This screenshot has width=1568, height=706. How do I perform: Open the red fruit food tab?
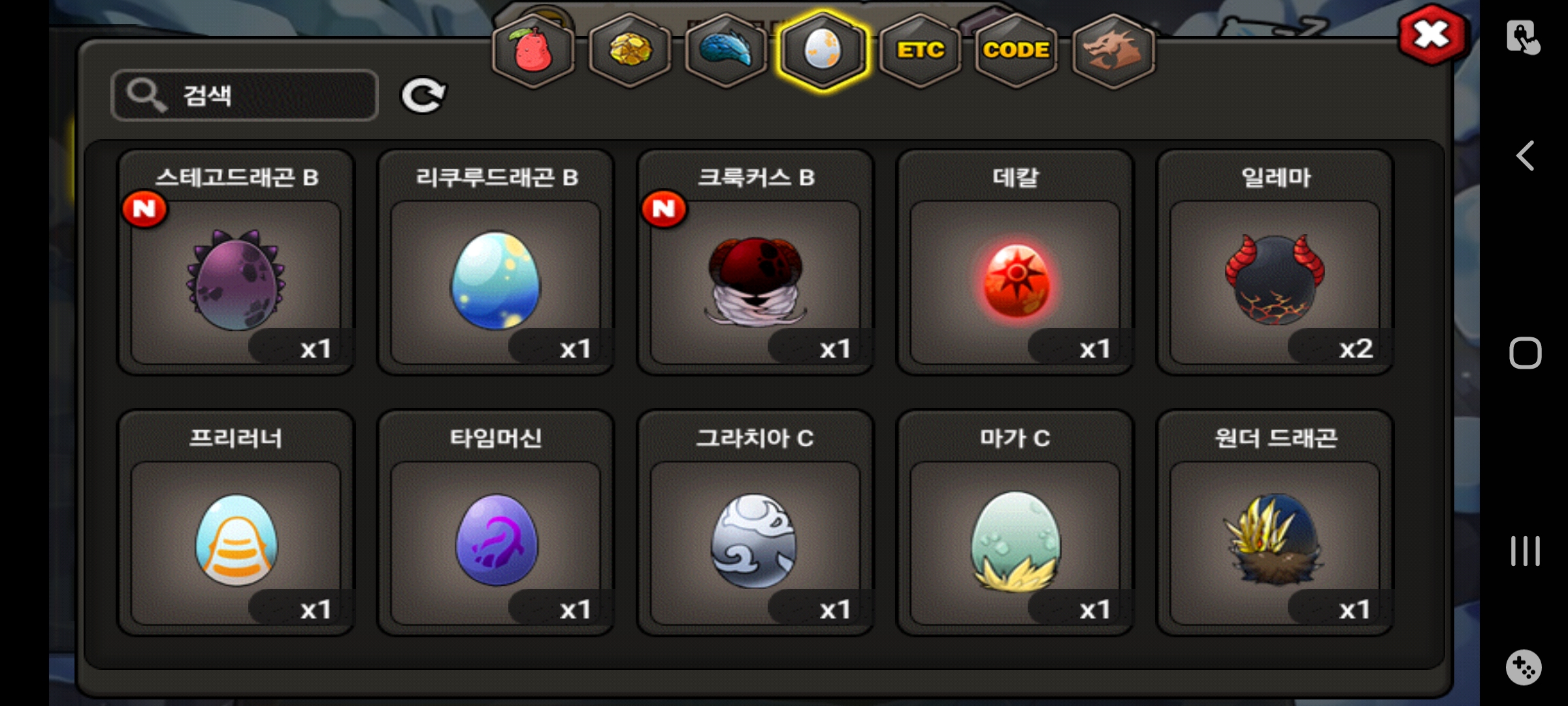coord(533,51)
